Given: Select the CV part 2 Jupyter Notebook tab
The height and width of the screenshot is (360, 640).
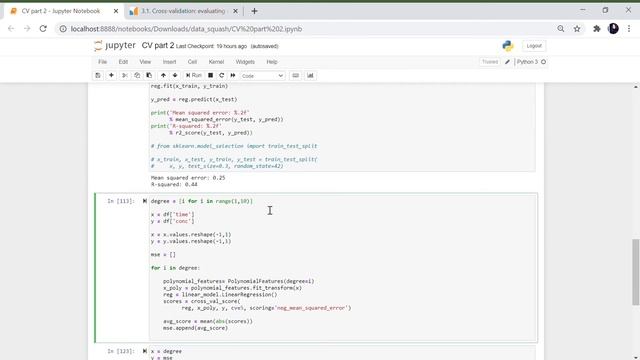Looking at the screenshot, I should coord(61,11).
